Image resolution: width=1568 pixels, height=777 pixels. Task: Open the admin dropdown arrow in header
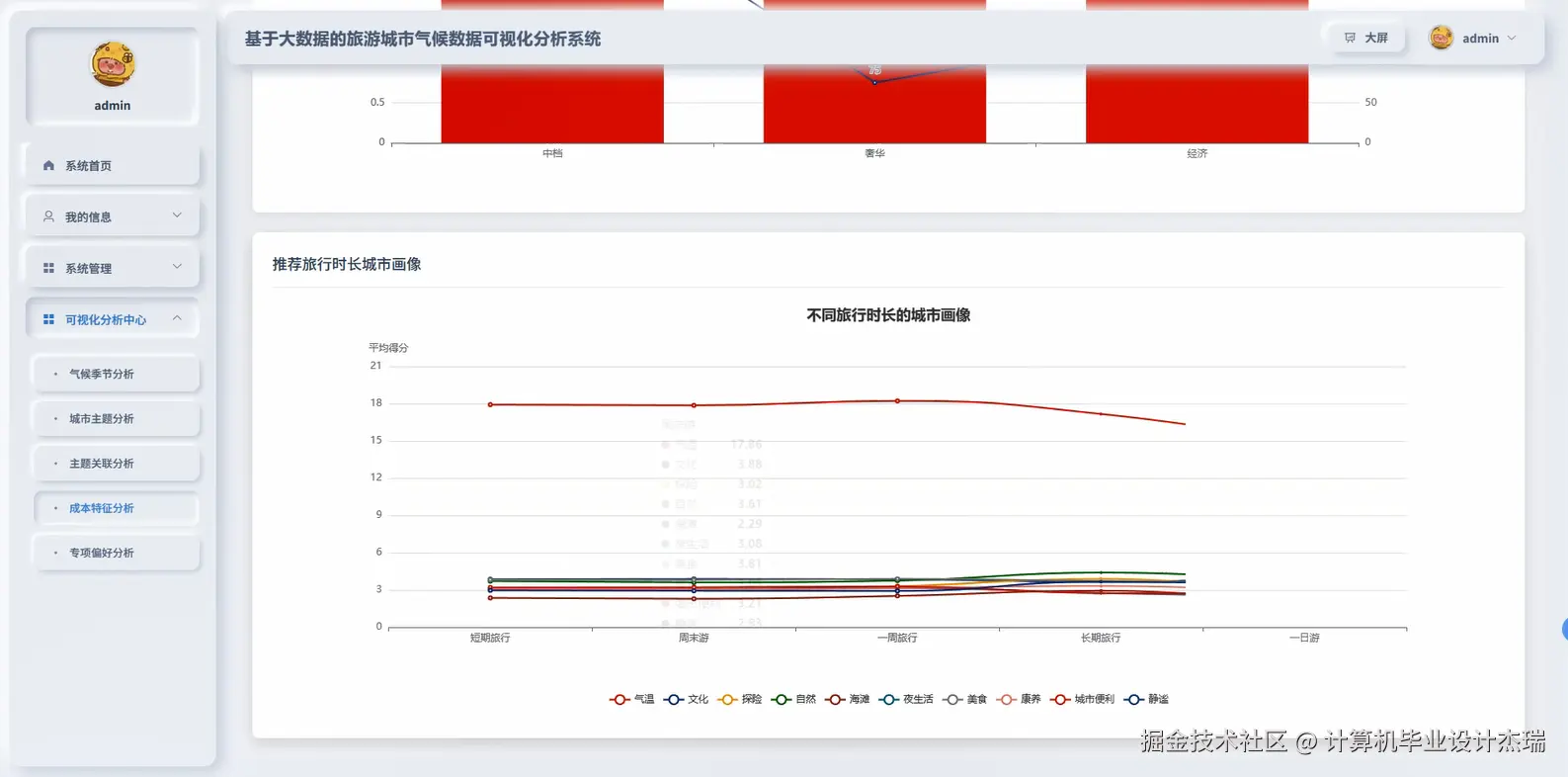pos(1512,38)
